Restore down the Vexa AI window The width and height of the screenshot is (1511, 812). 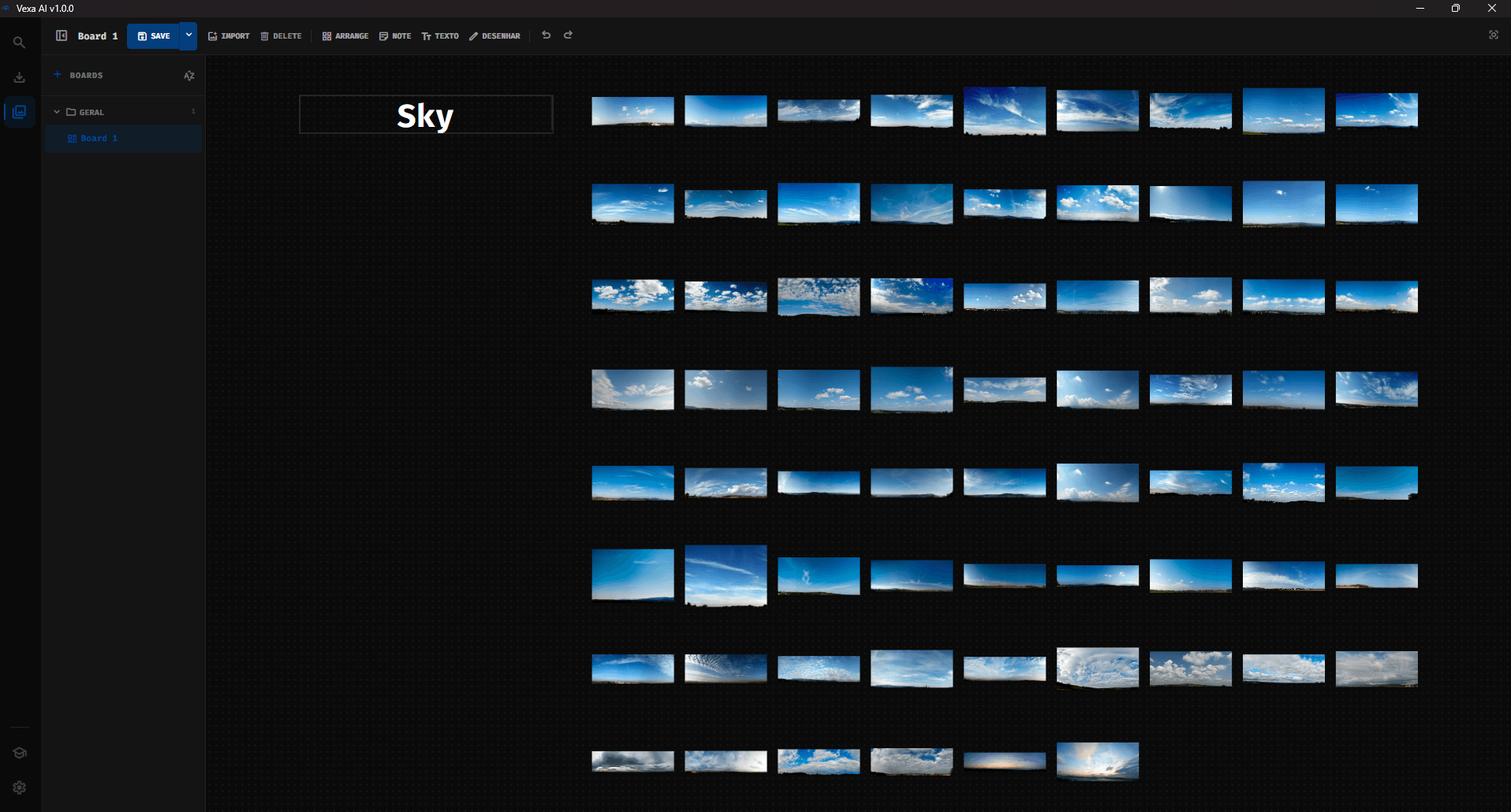1455,8
